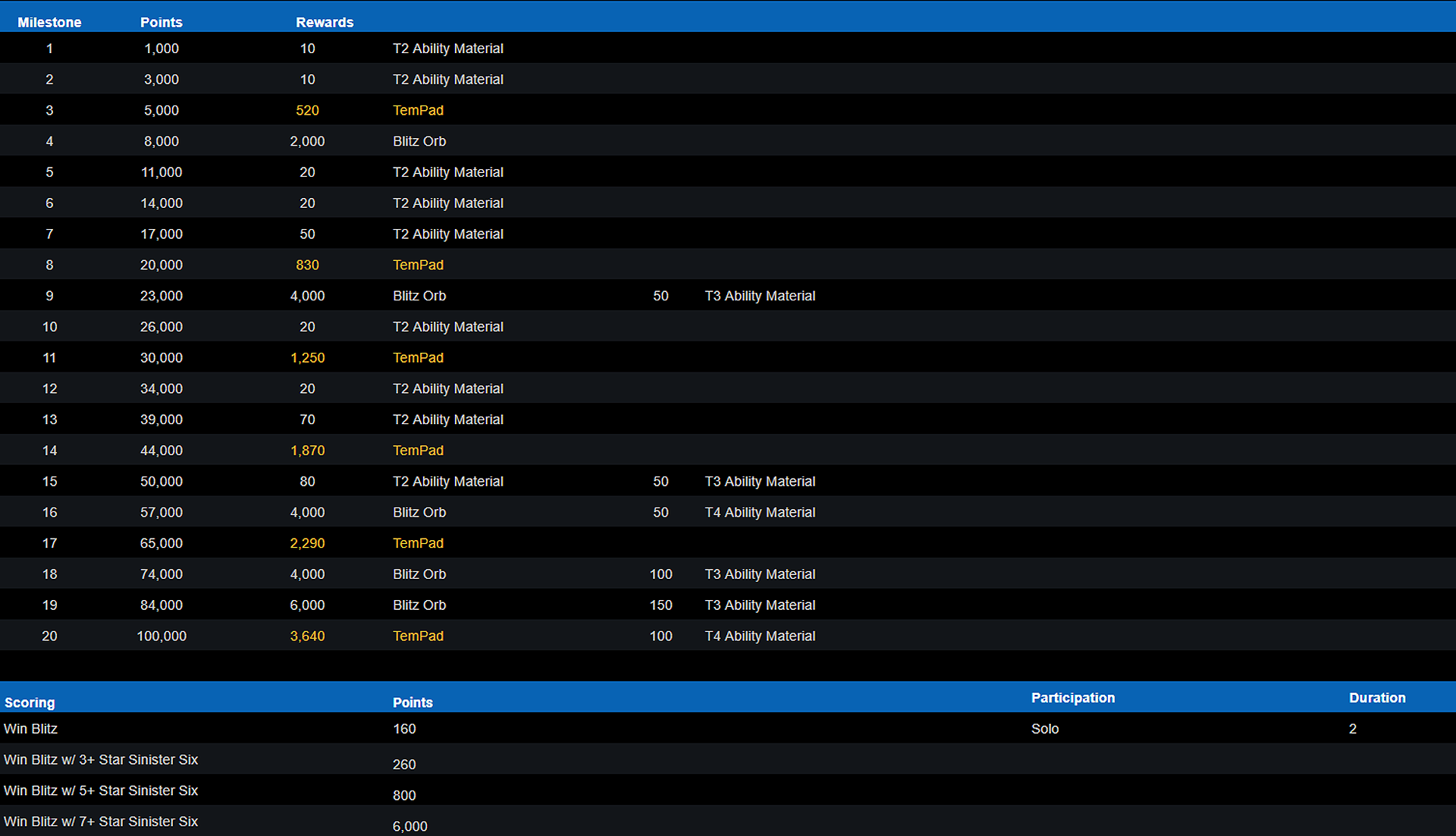Click the Rewards column header
Image resolution: width=1456 pixels, height=836 pixels.
pyautogui.click(x=325, y=22)
